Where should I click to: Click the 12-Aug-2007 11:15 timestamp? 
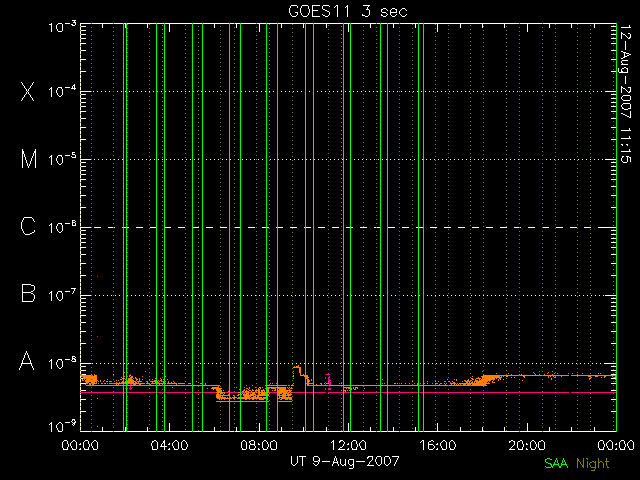pyautogui.click(x=625, y=94)
